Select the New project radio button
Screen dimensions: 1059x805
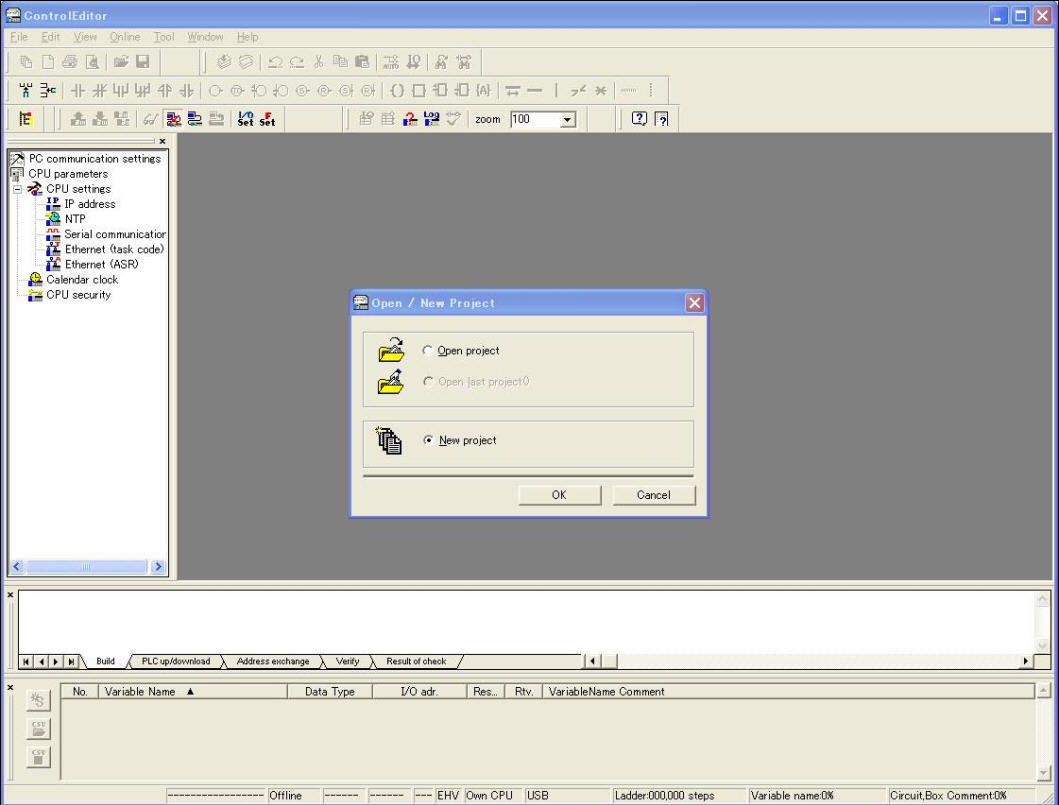(x=429, y=441)
